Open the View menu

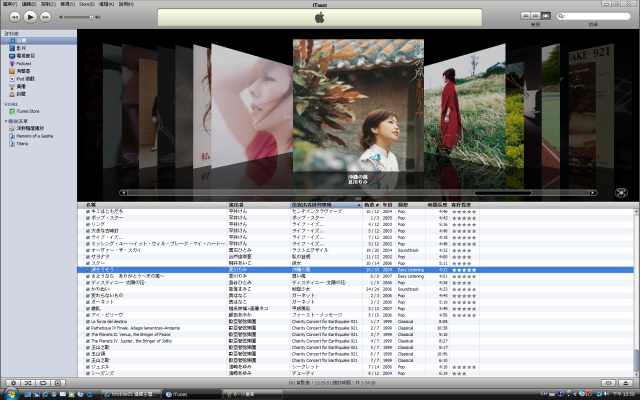coord(67,4)
